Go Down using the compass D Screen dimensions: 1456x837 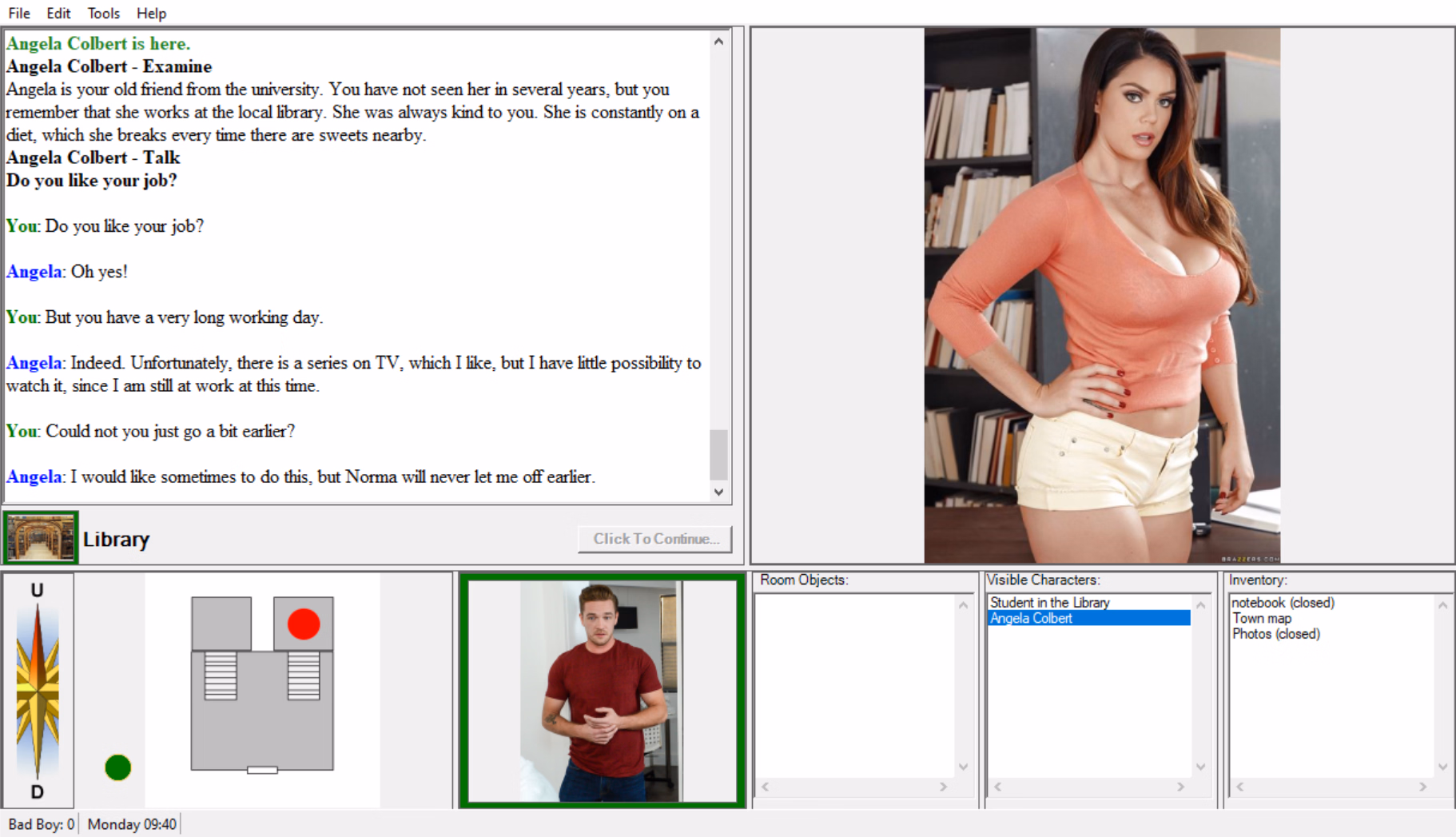(x=37, y=792)
